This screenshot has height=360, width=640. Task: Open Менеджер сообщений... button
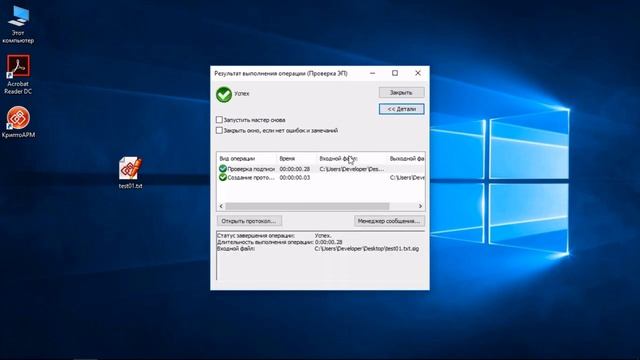pos(389,221)
